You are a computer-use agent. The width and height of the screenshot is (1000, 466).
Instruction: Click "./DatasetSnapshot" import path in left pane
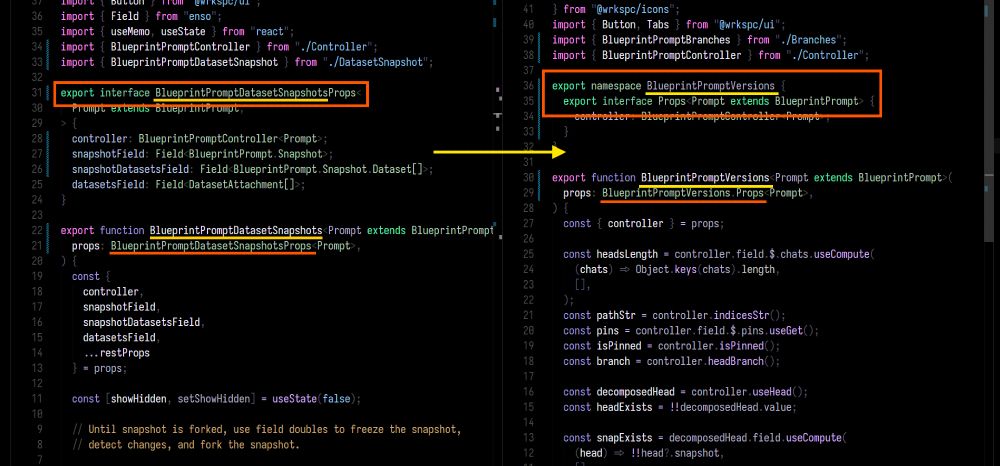click(x=374, y=62)
